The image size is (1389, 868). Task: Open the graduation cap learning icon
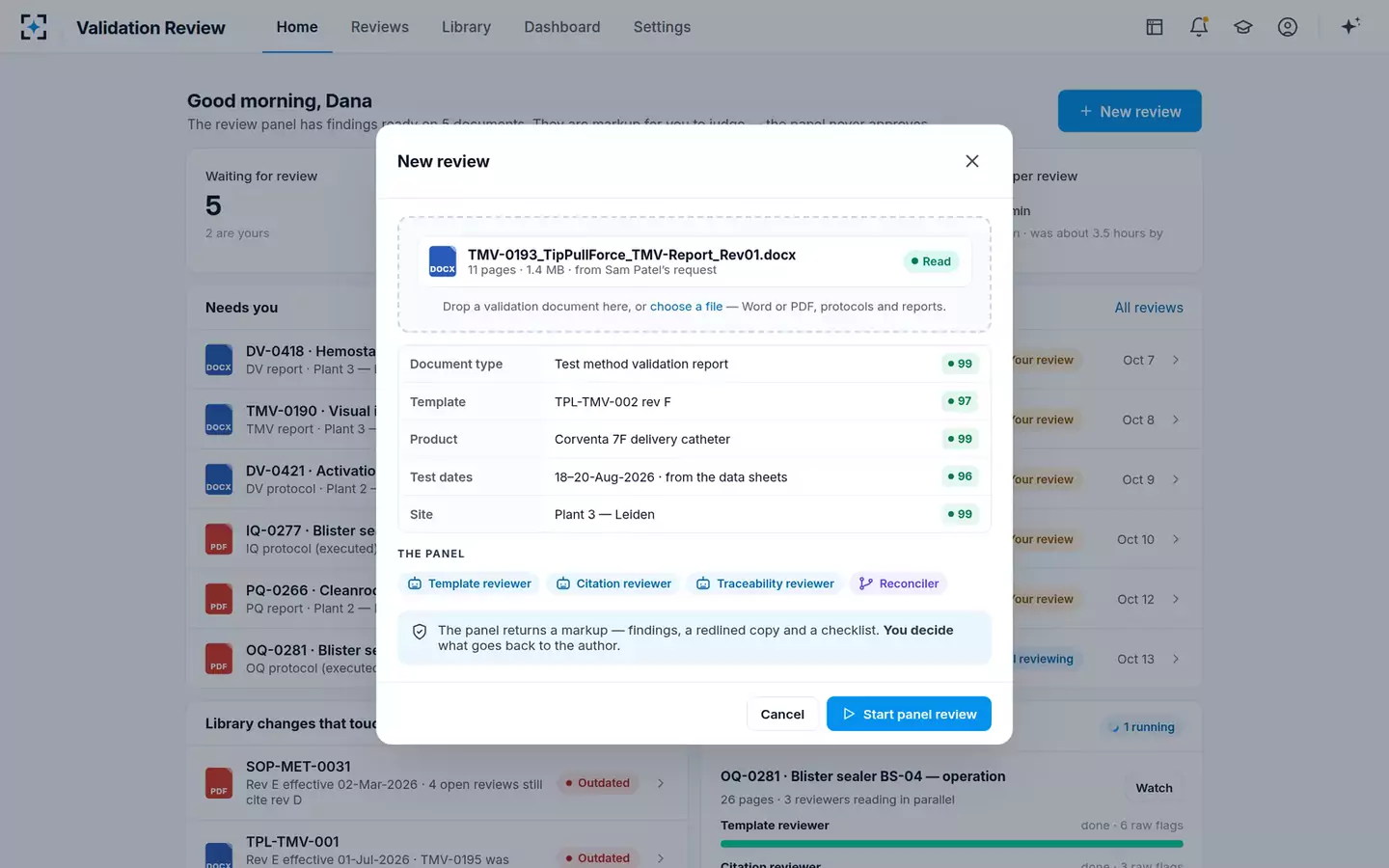[1243, 27]
